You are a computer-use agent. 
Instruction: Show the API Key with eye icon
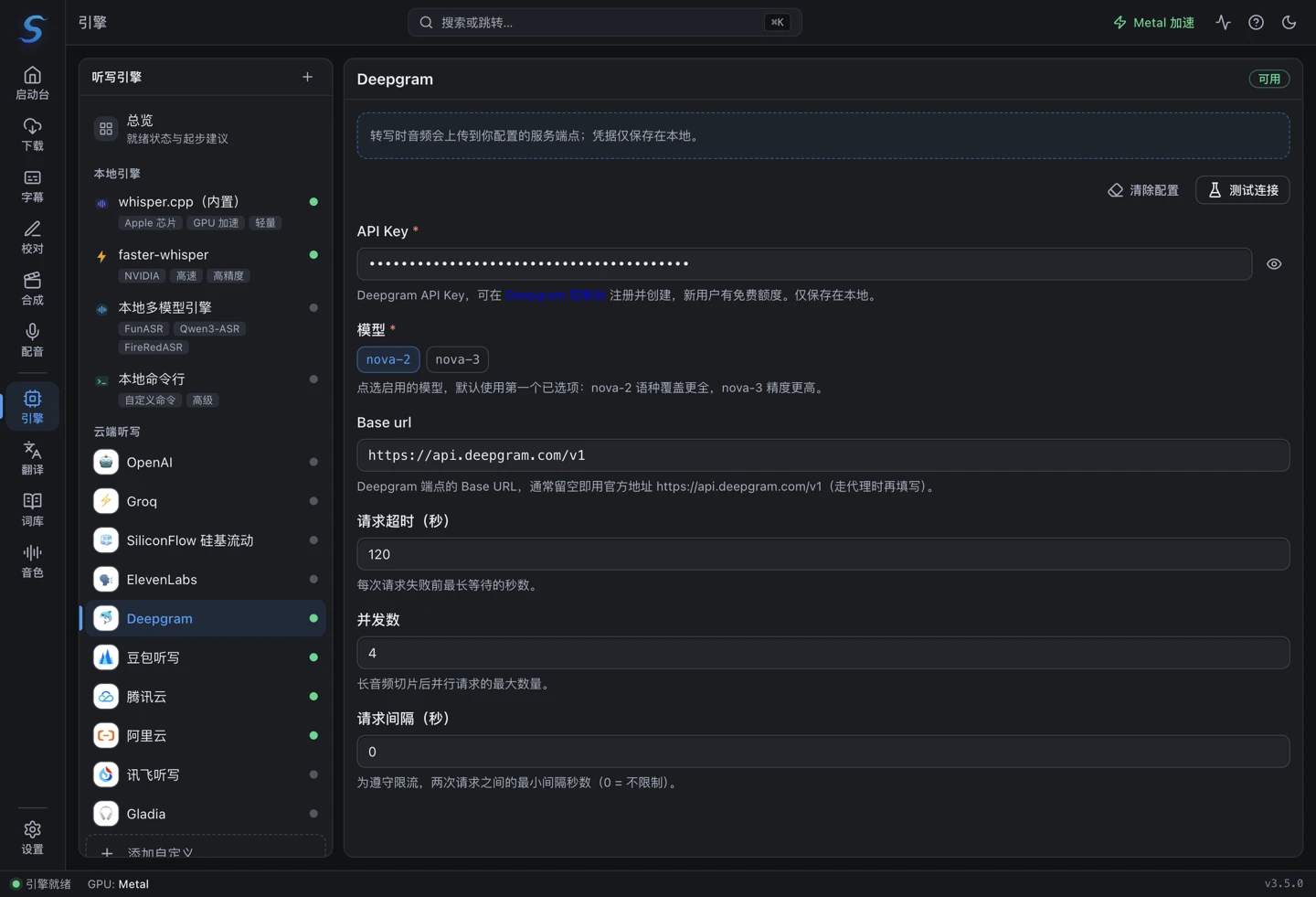[1274, 264]
